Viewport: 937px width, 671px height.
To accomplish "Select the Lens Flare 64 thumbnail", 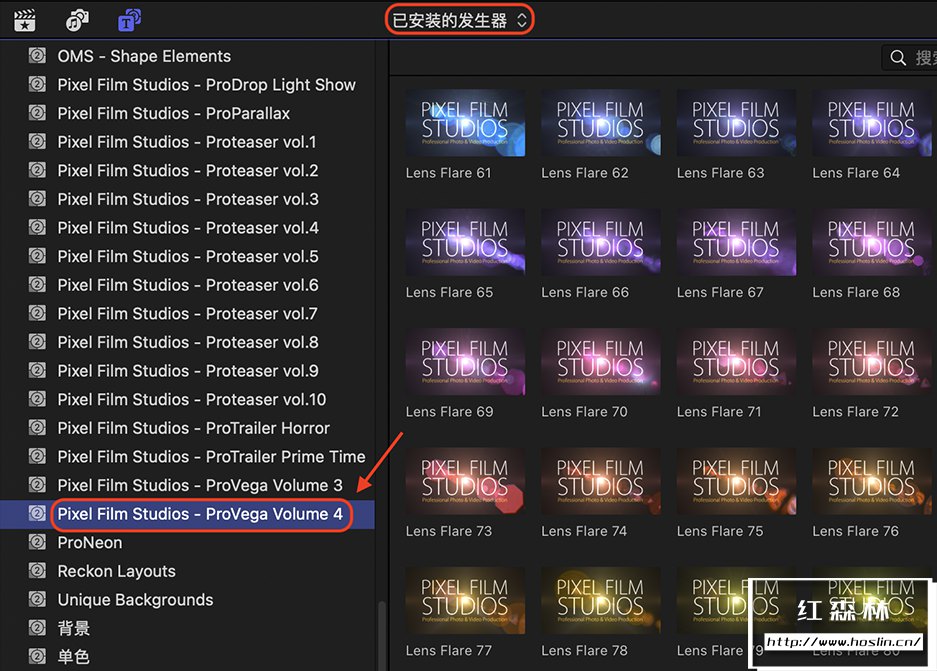I will coord(872,123).
